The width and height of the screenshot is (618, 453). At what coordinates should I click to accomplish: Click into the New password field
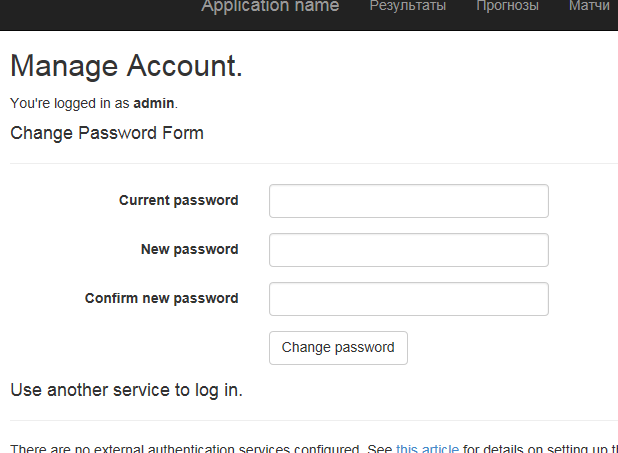click(408, 250)
